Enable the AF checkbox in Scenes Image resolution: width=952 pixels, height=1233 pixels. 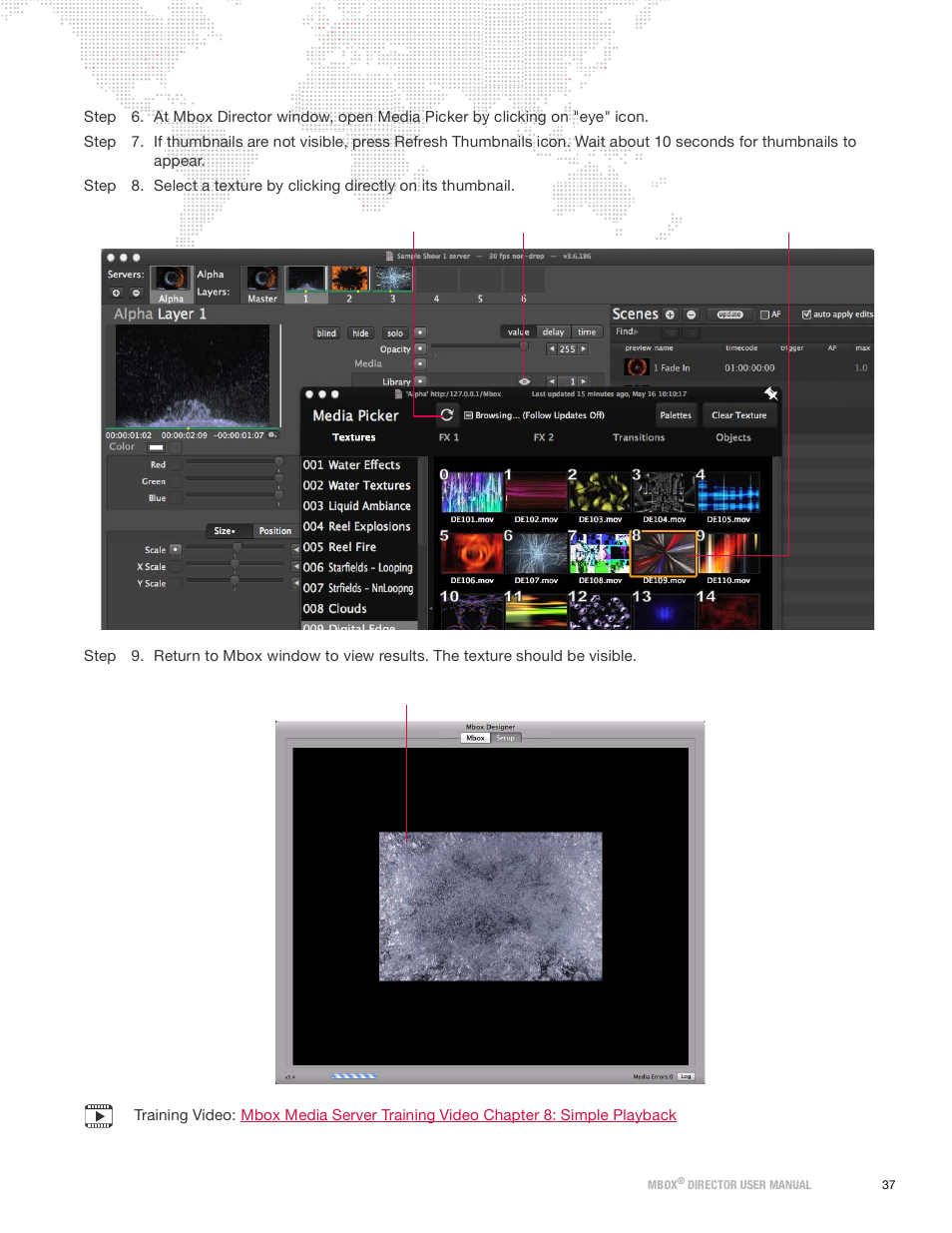pyautogui.click(x=764, y=314)
